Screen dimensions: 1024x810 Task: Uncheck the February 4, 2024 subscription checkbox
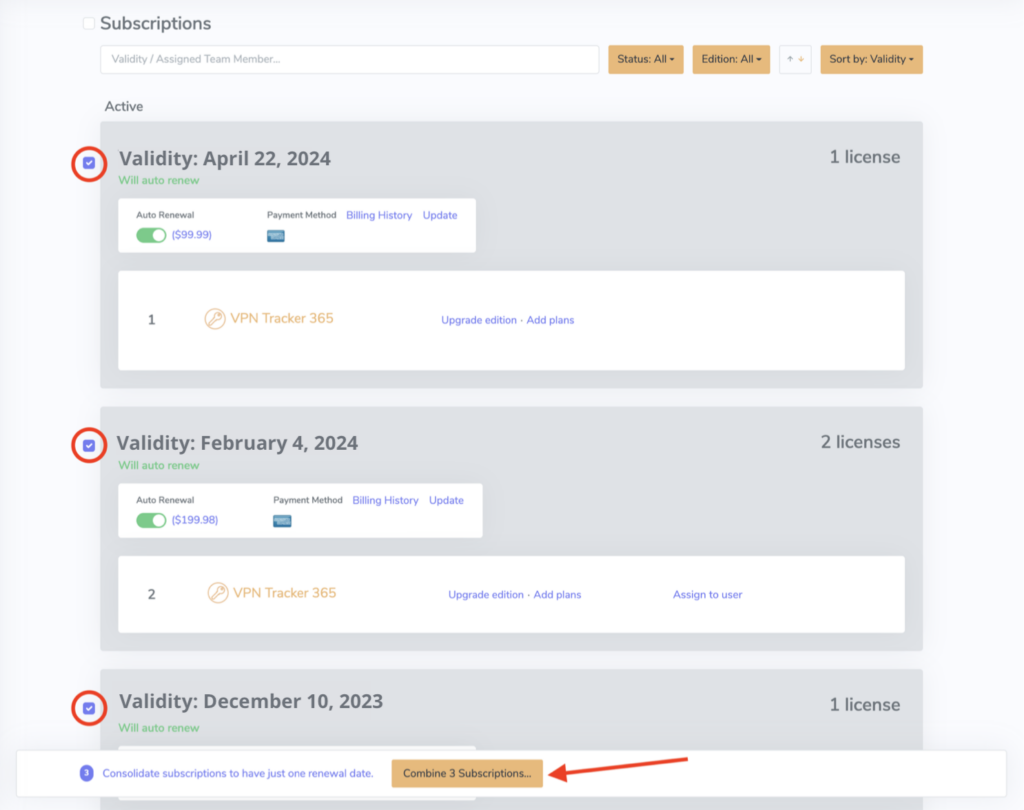click(x=89, y=446)
